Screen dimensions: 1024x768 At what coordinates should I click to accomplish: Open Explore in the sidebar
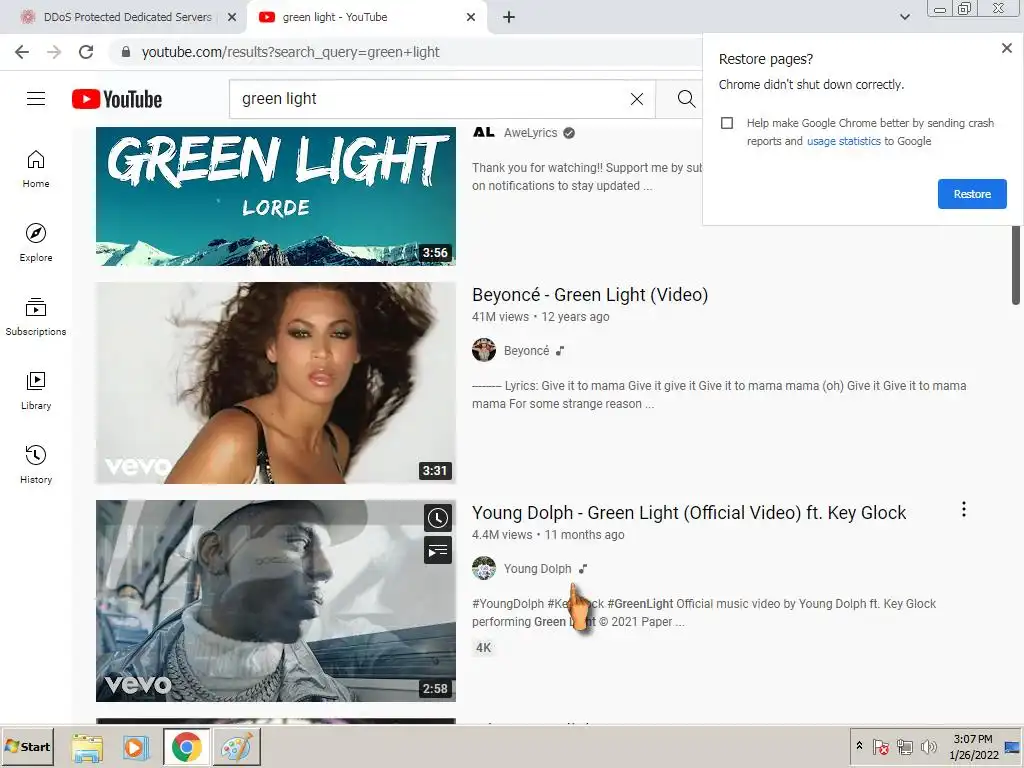coord(36,242)
